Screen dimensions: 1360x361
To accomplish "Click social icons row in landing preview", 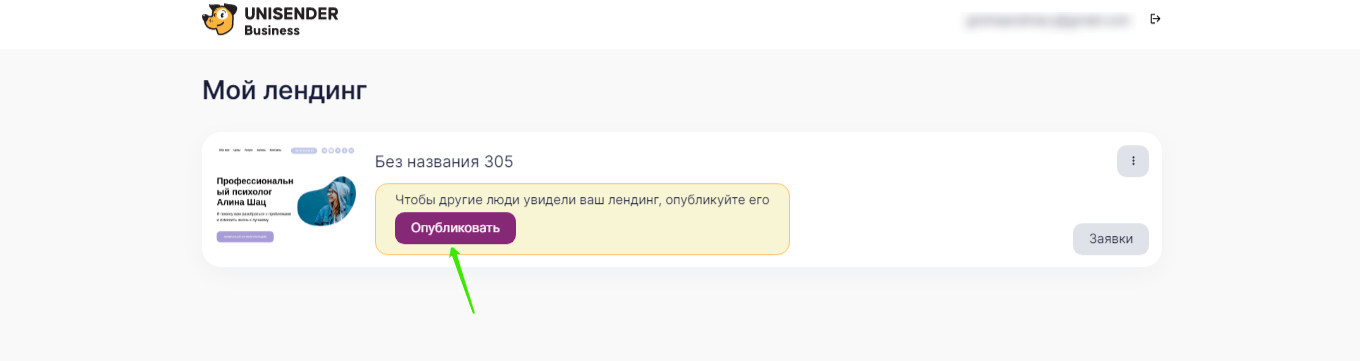I will click(338, 150).
